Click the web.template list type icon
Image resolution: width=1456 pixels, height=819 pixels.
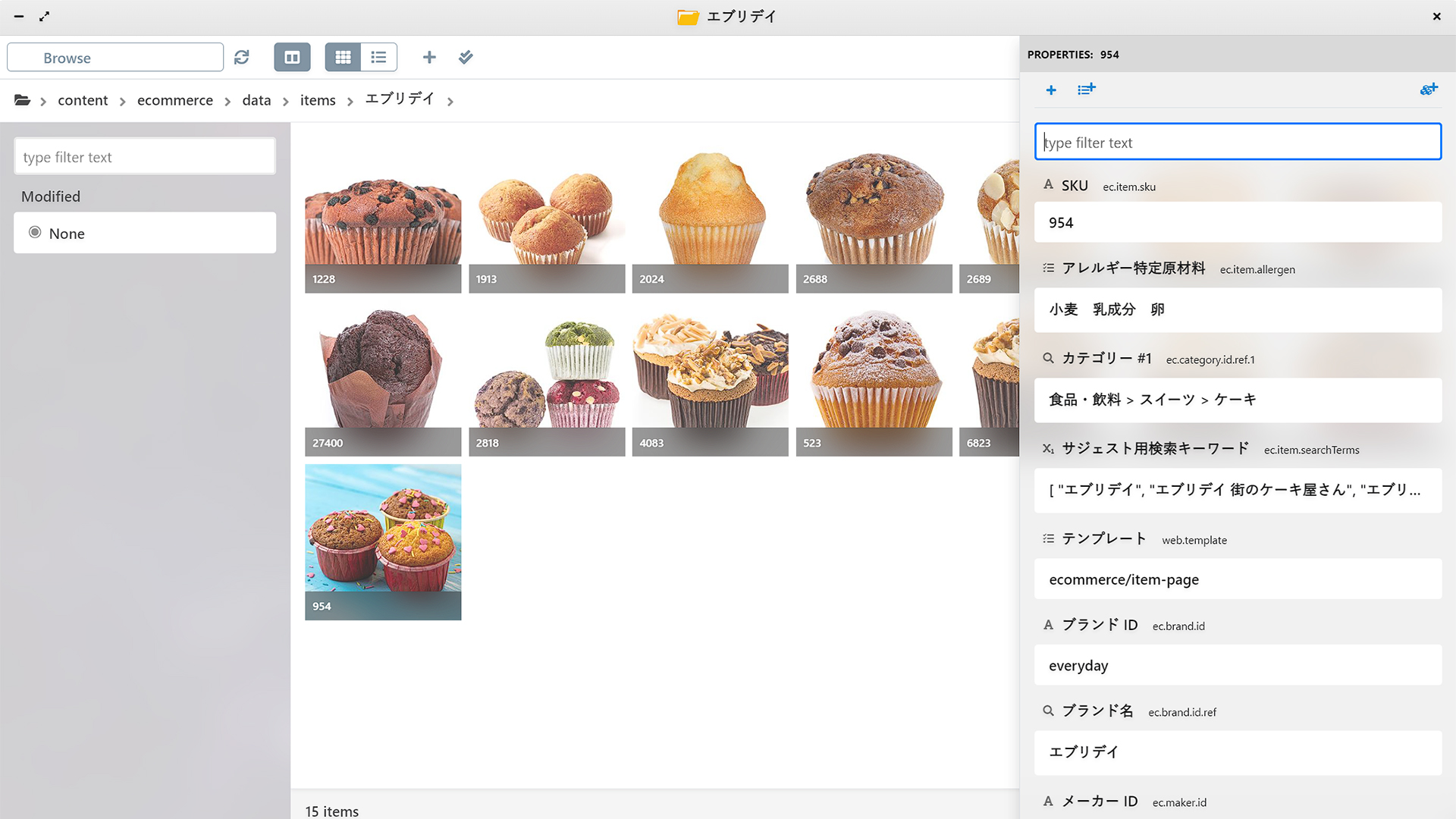click(1048, 538)
